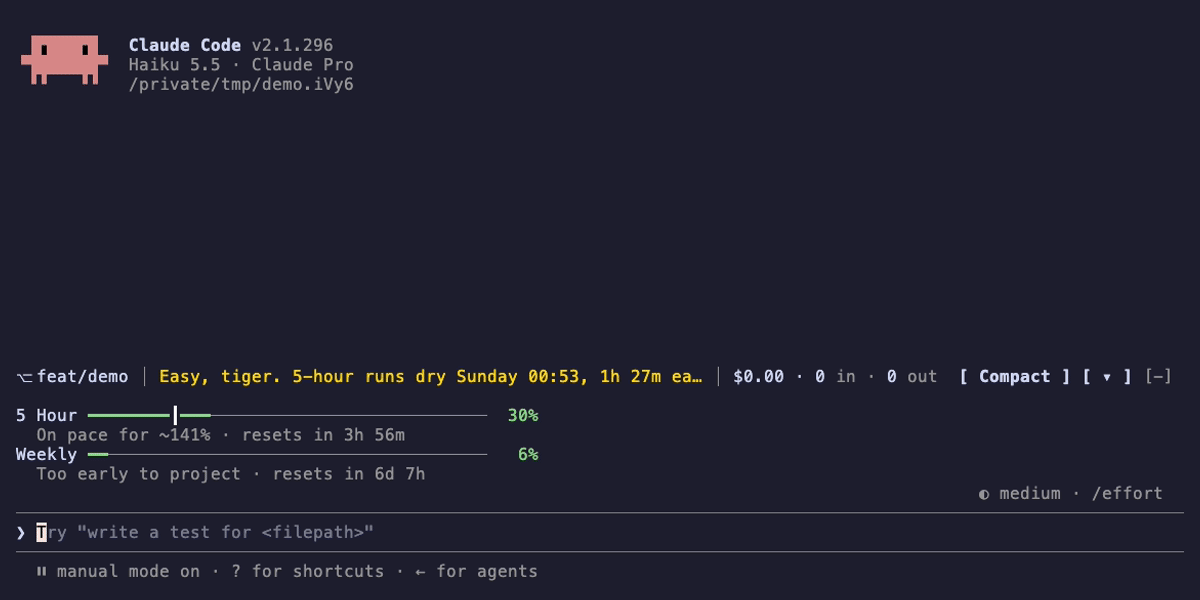Click the white pace marker on 5 Hour bar
This screenshot has height=600, width=1200.
click(x=175, y=415)
